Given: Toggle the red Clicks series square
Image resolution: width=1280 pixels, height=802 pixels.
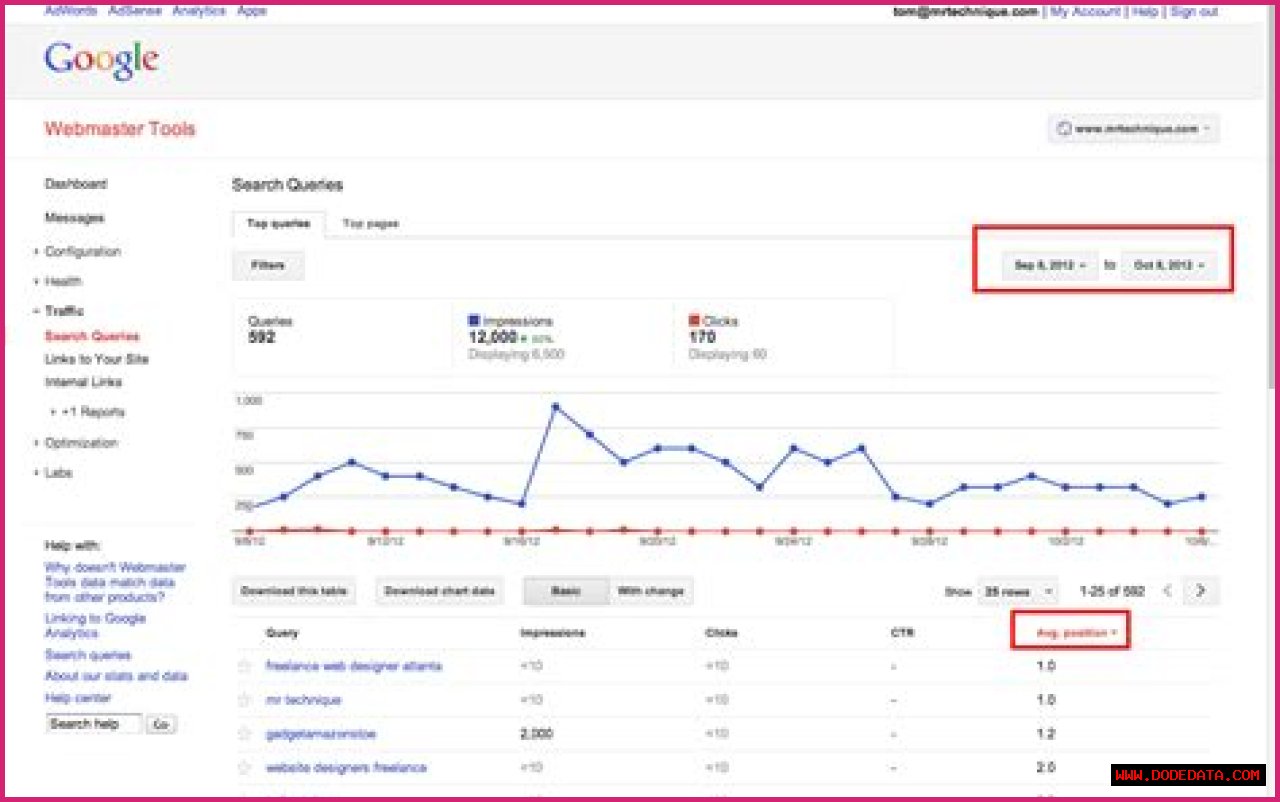Looking at the screenshot, I should pyautogui.click(x=694, y=321).
